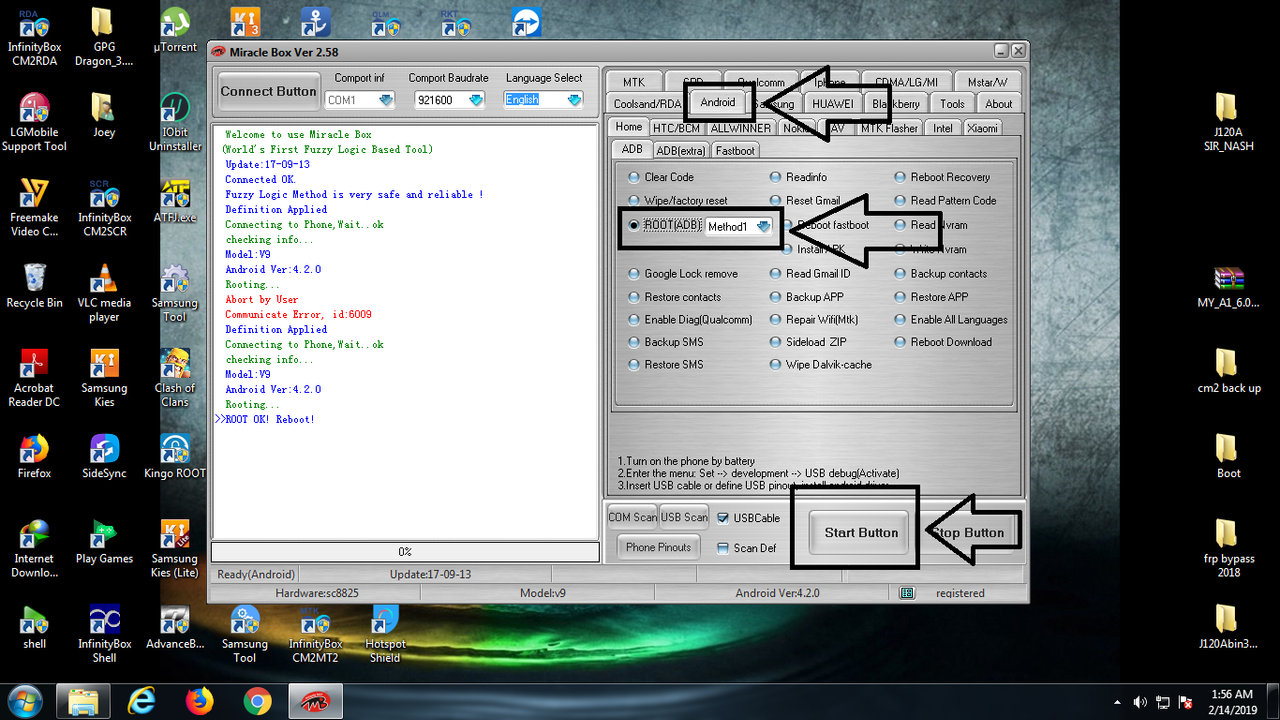Select Read Gmail ID option
The image size is (1280, 720).
(810, 274)
